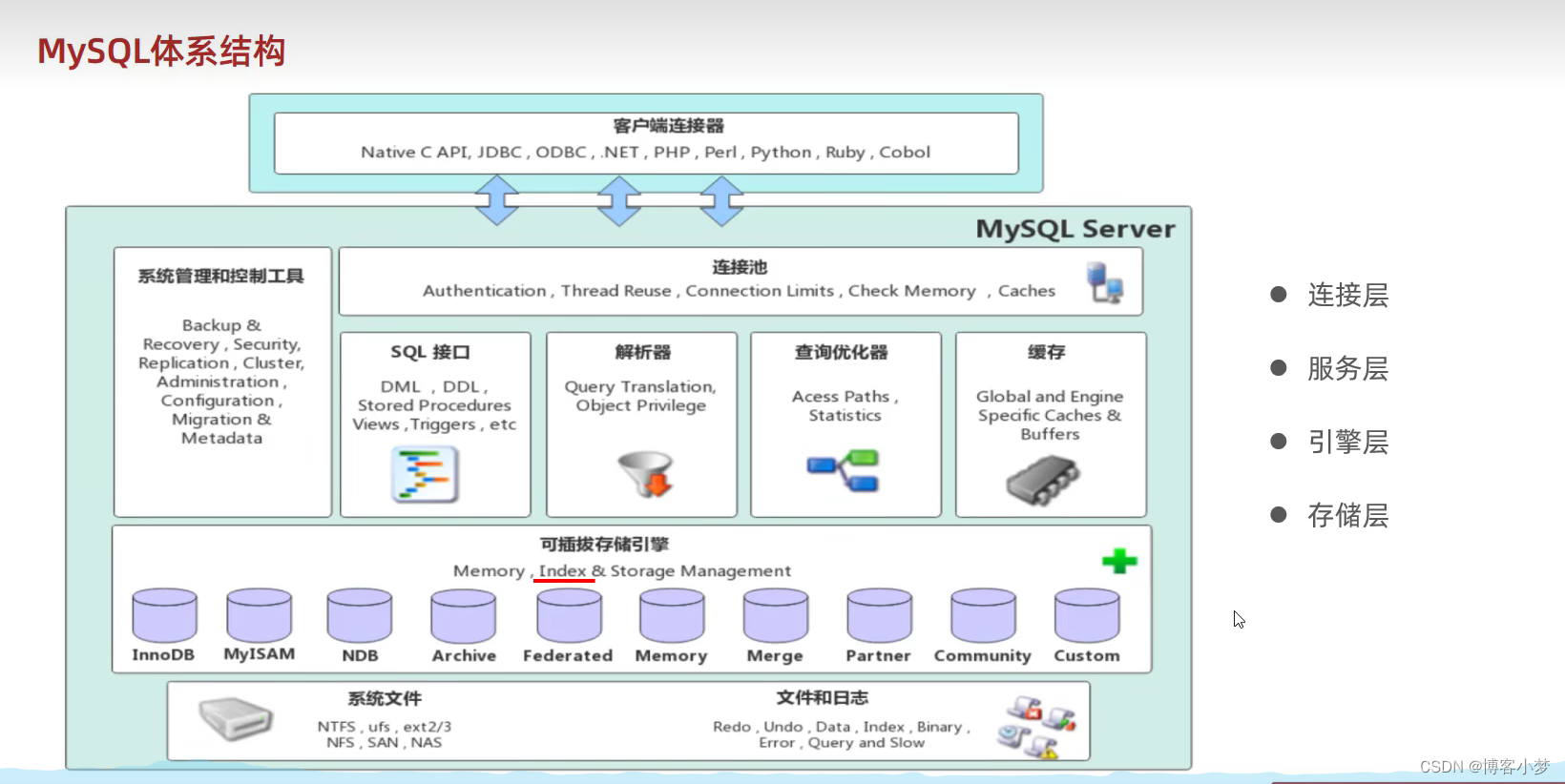Click the Native C API connector list text

pos(645,152)
